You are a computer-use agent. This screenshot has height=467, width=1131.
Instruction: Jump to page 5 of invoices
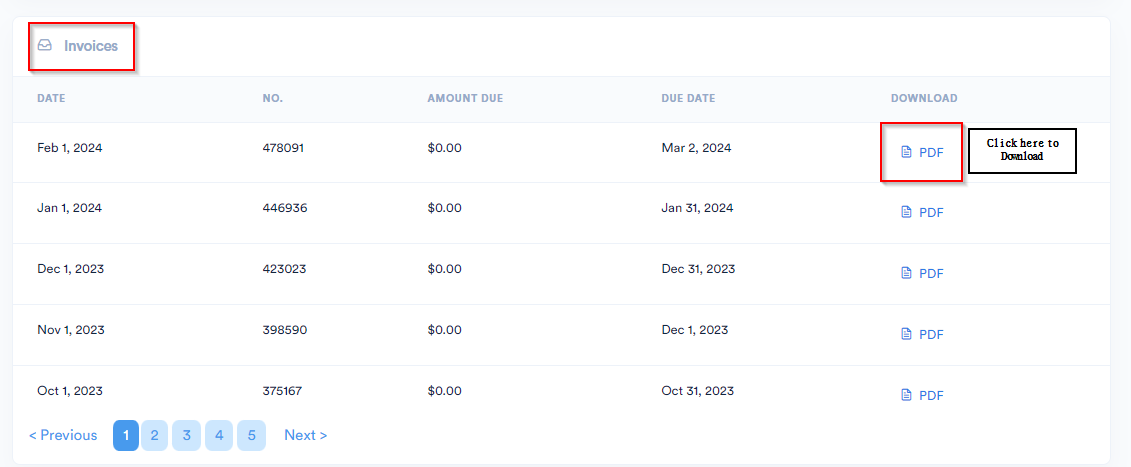252,435
